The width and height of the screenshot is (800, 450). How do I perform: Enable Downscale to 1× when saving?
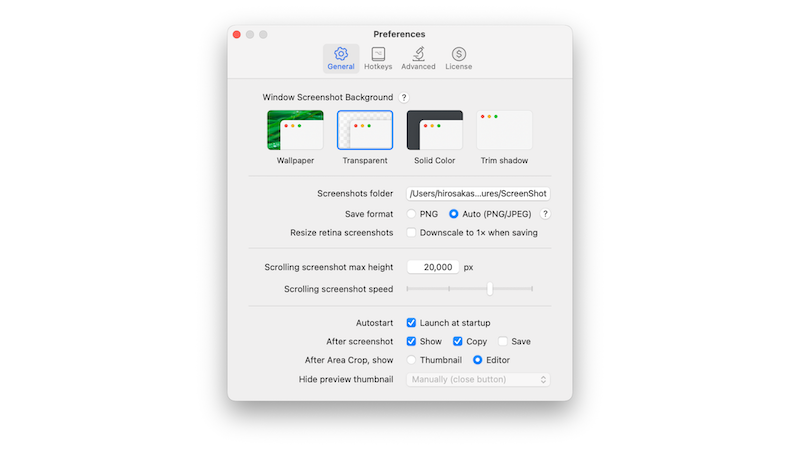pyautogui.click(x=412, y=233)
